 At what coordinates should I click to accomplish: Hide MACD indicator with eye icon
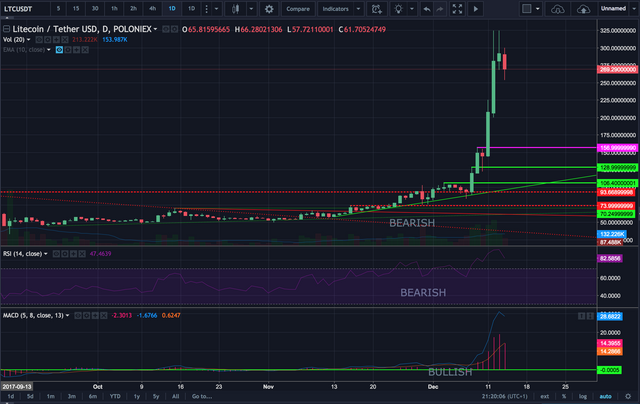tap(78, 315)
